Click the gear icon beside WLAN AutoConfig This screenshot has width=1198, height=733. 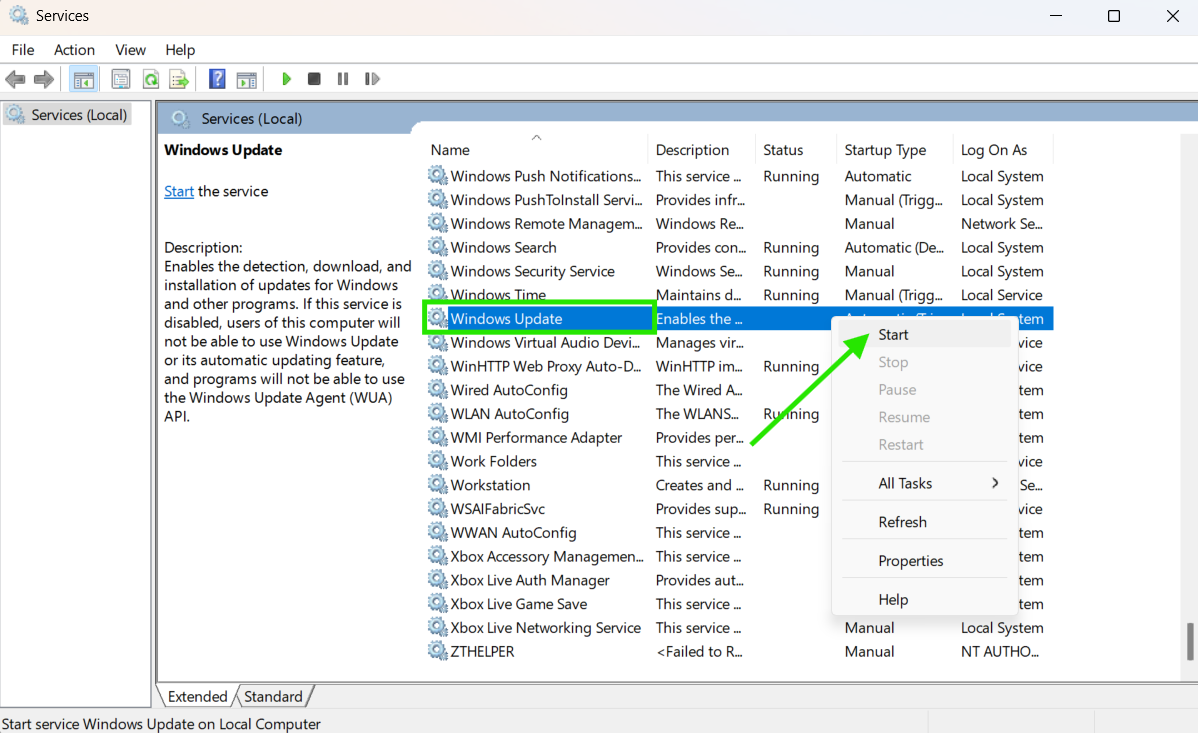(437, 414)
